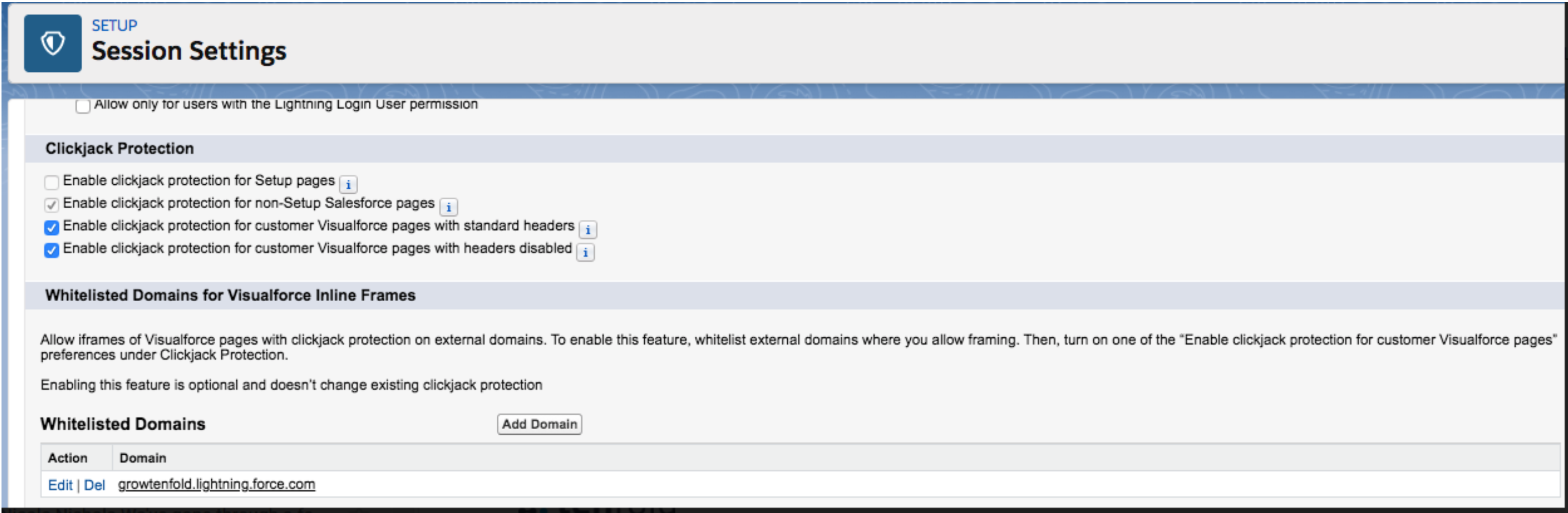Enable clickjack protection for Setup pages checkbox
Viewport: 1568px width, 513px height.
point(52,182)
